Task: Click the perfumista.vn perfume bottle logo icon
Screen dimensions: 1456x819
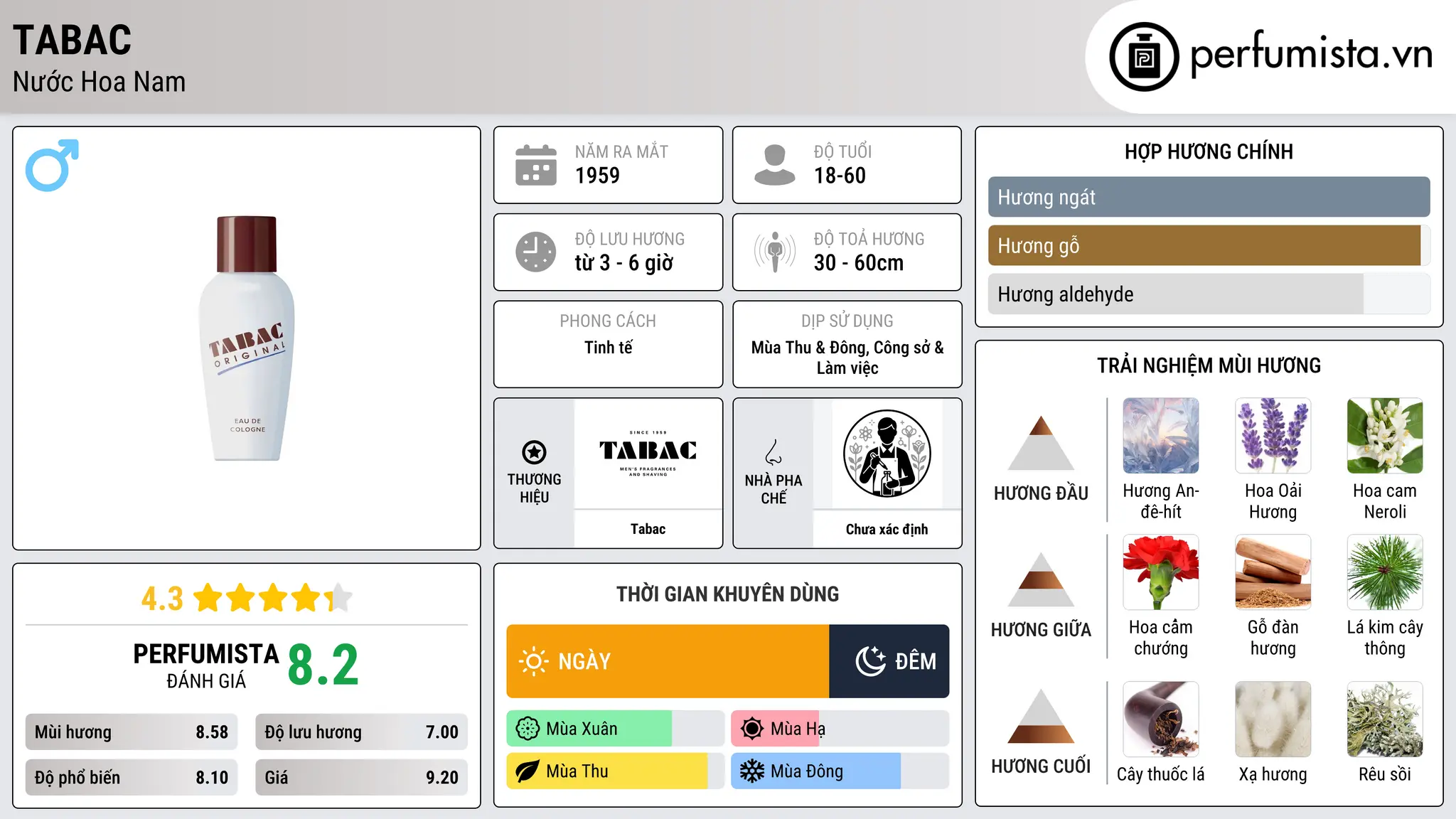Action: click(x=1144, y=57)
